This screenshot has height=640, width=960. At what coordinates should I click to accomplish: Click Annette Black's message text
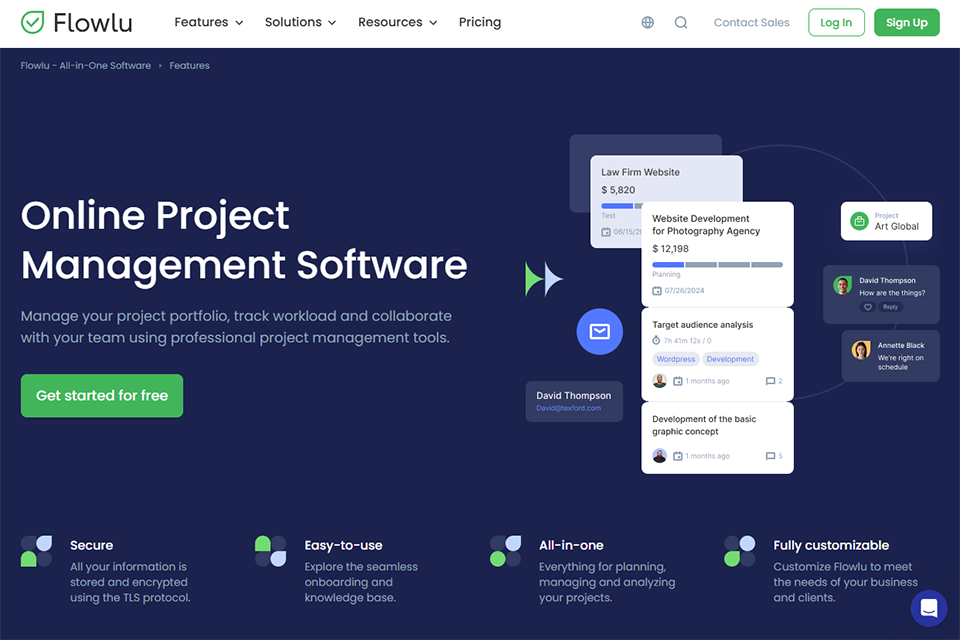[901, 363]
